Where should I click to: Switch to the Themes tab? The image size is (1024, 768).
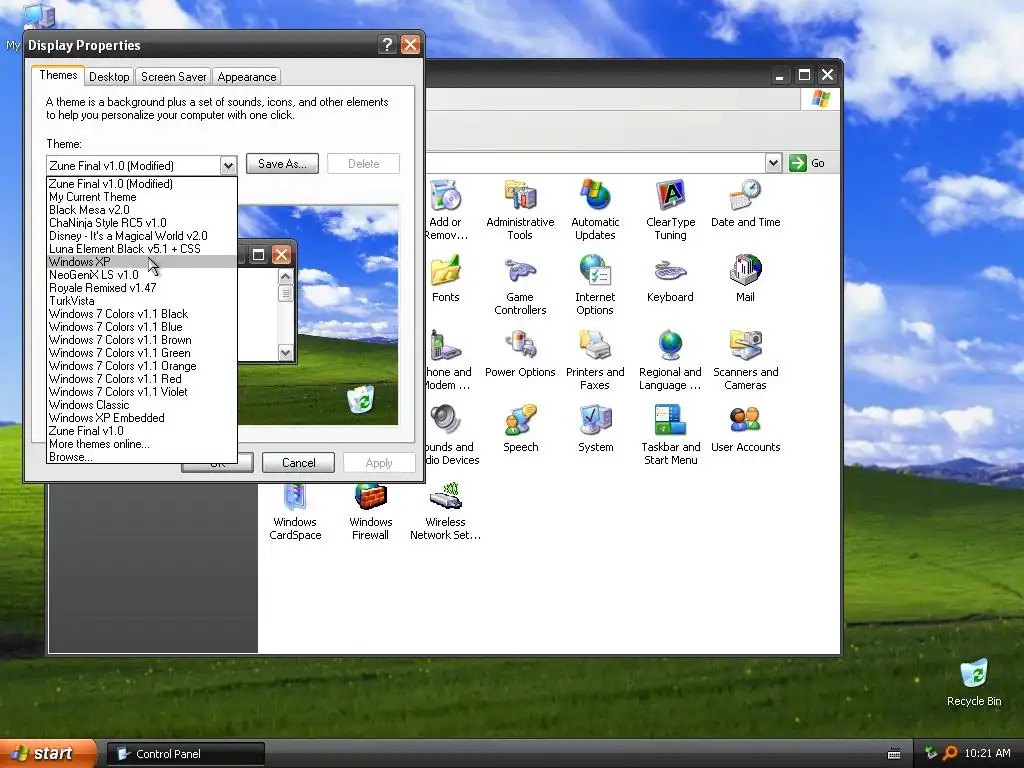58,75
